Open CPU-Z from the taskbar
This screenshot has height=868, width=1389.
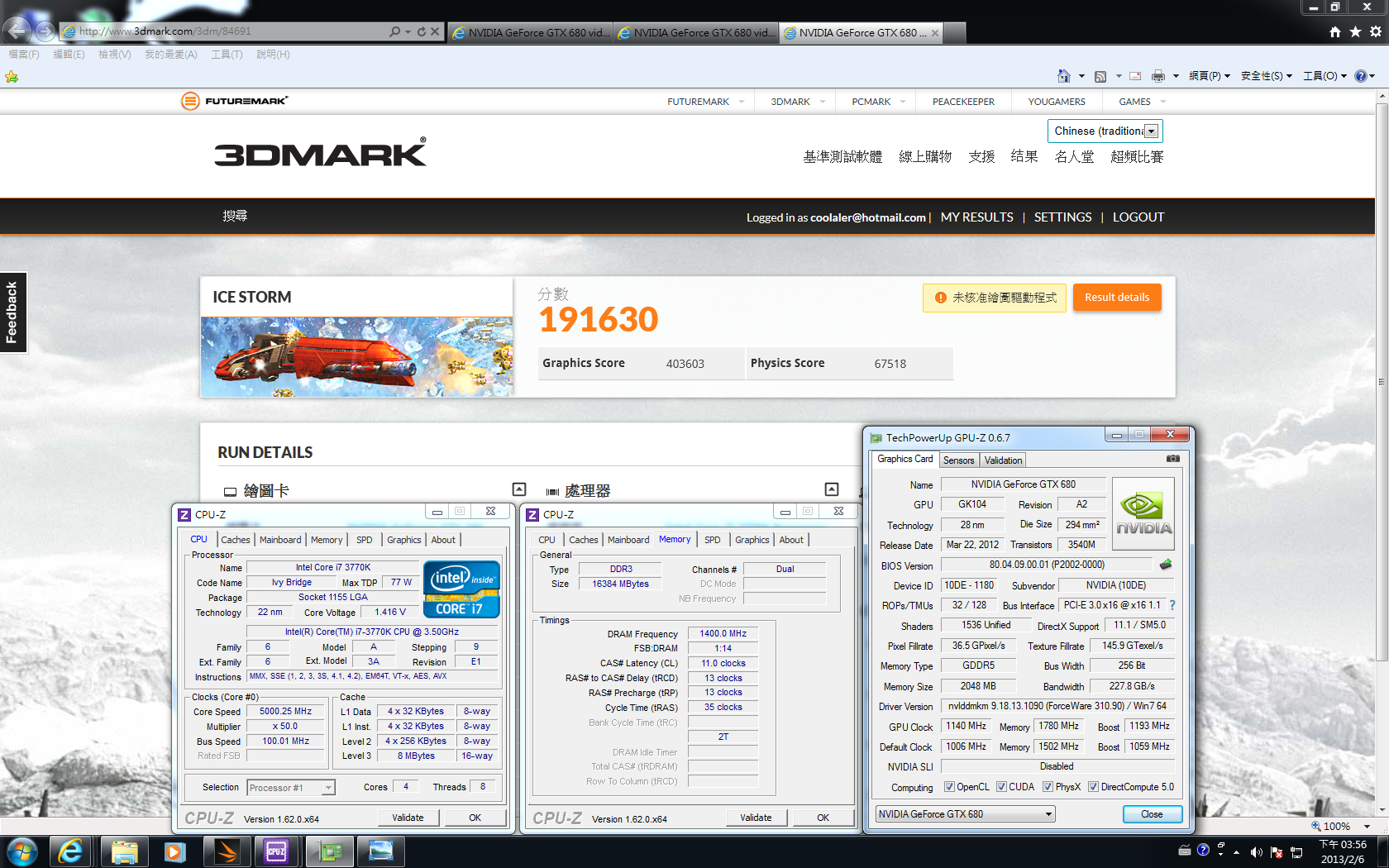click(x=276, y=851)
